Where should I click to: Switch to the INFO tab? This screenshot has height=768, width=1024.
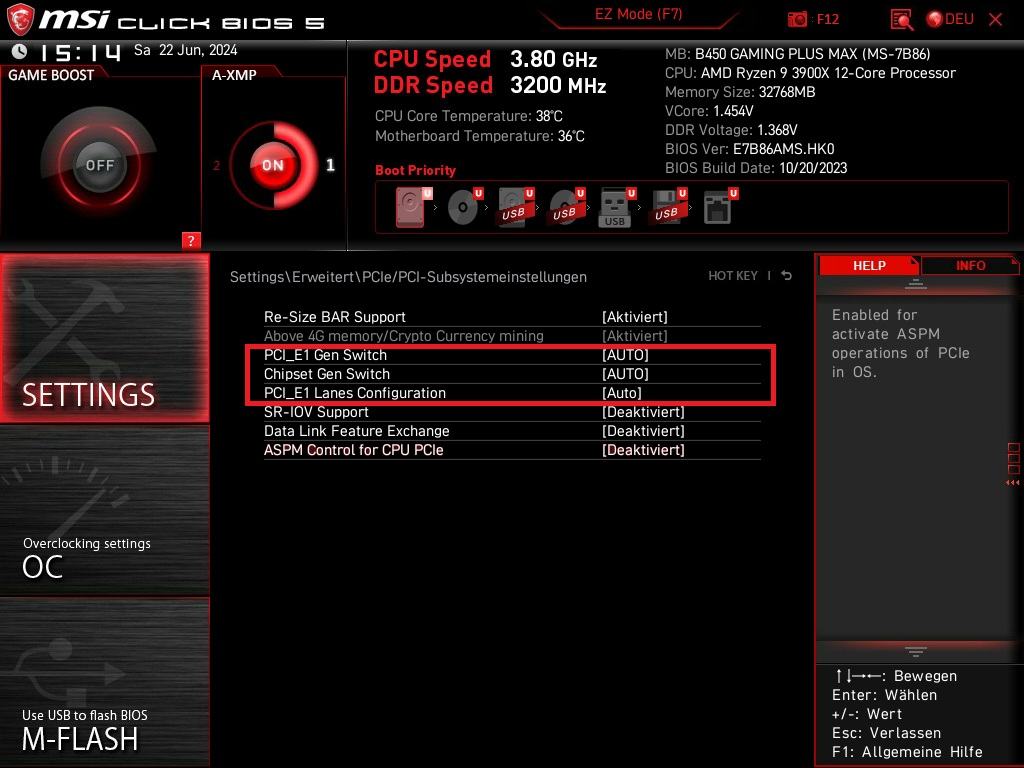point(970,265)
